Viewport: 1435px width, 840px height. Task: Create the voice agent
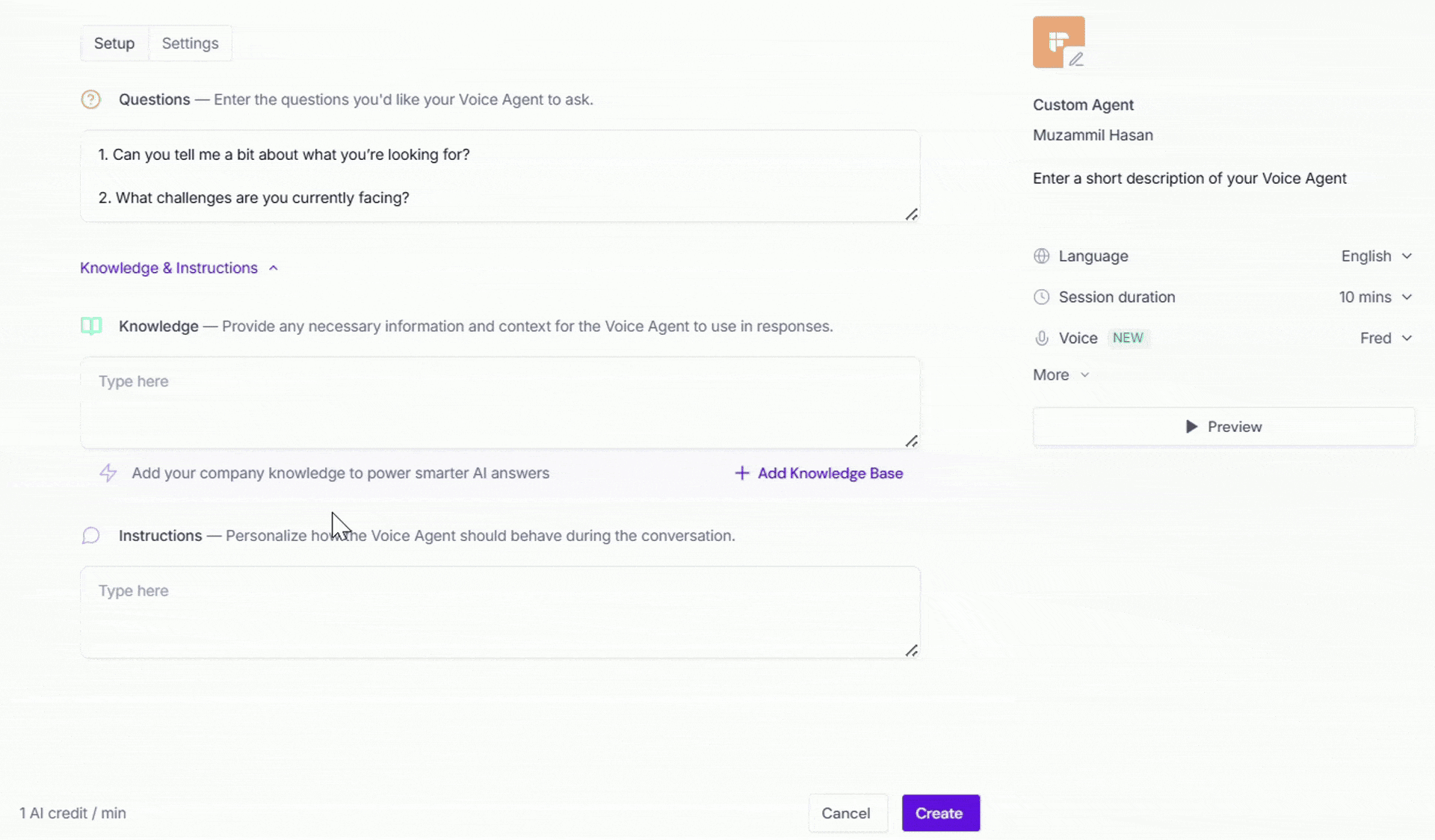[x=940, y=813]
